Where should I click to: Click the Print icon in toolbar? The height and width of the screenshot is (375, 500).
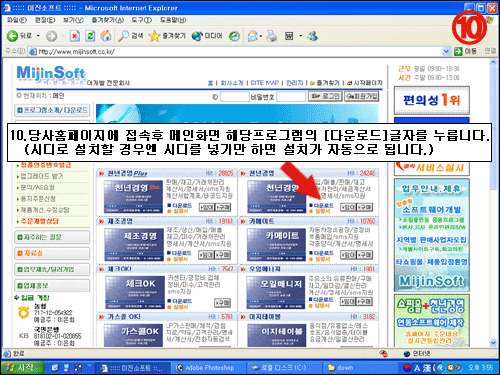tap(272, 36)
